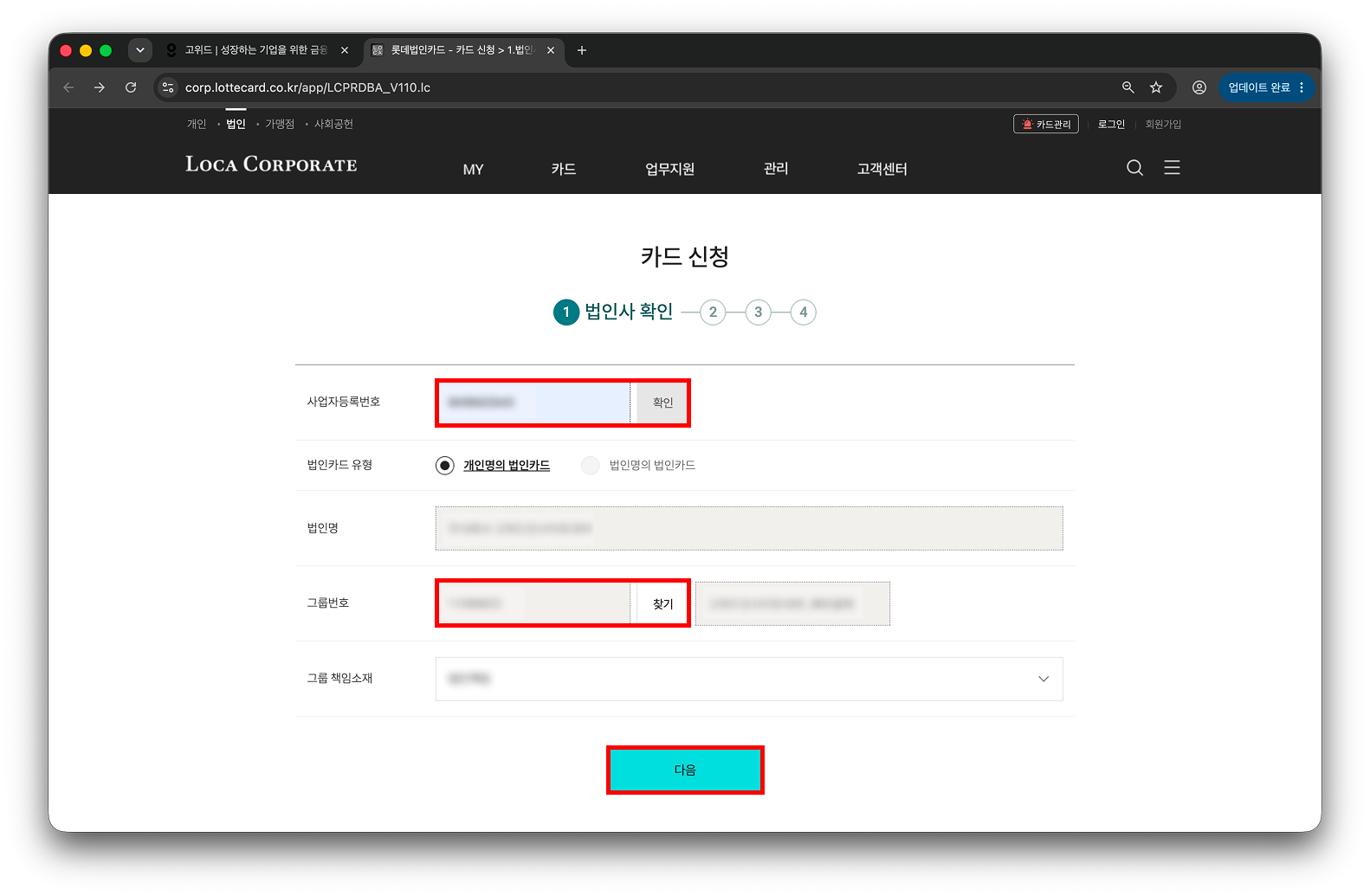Click the Loca Corporate logo
Viewport: 1370px width, 896px height.
(x=271, y=164)
